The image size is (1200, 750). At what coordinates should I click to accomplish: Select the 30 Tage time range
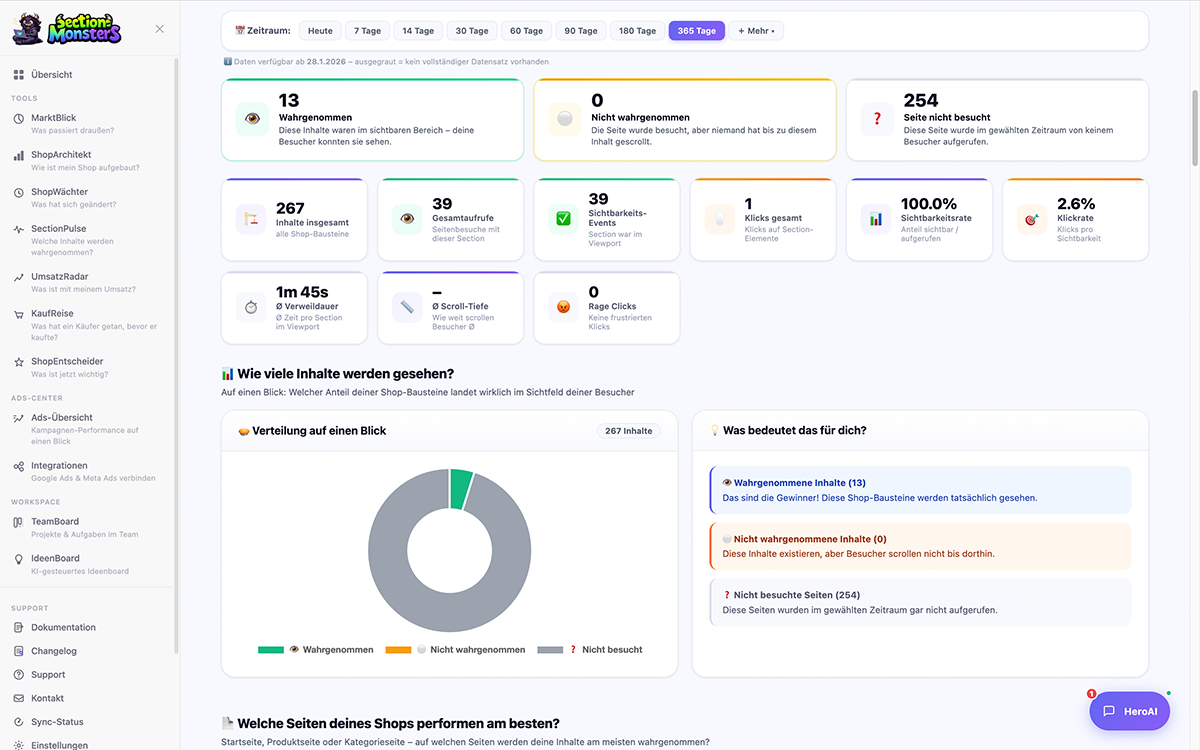tap(472, 31)
